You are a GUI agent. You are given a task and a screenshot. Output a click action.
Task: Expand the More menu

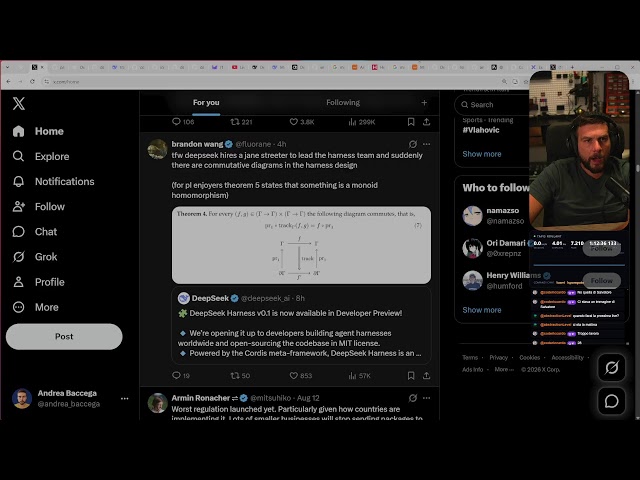coord(36,307)
